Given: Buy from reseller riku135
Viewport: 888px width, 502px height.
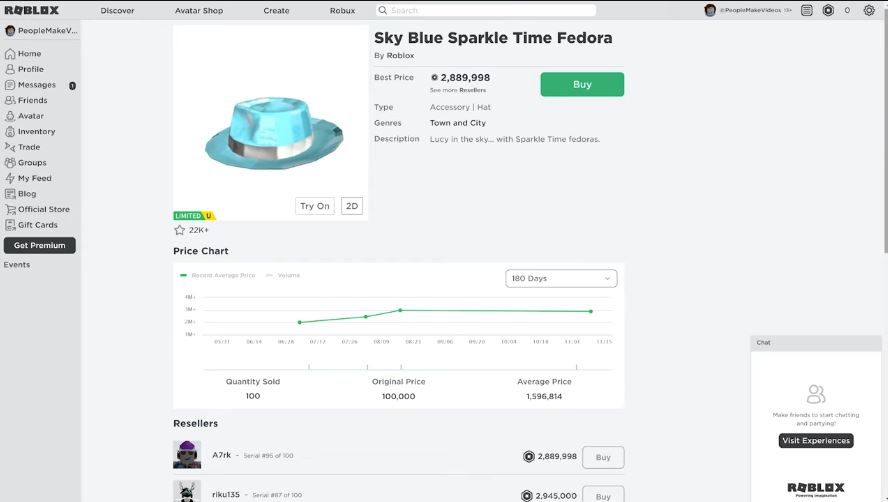Looking at the screenshot, I should 603,496.
